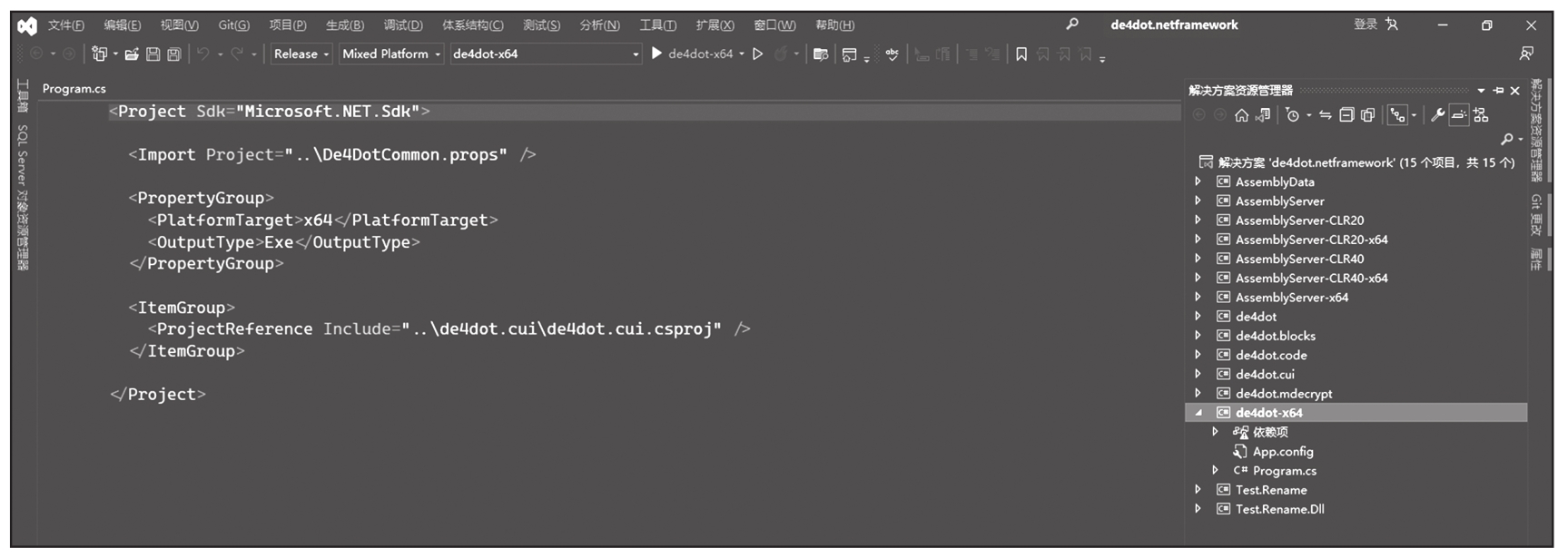The image size is (1568, 558).
Task: Save the current file with Save icon
Action: point(153,54)
